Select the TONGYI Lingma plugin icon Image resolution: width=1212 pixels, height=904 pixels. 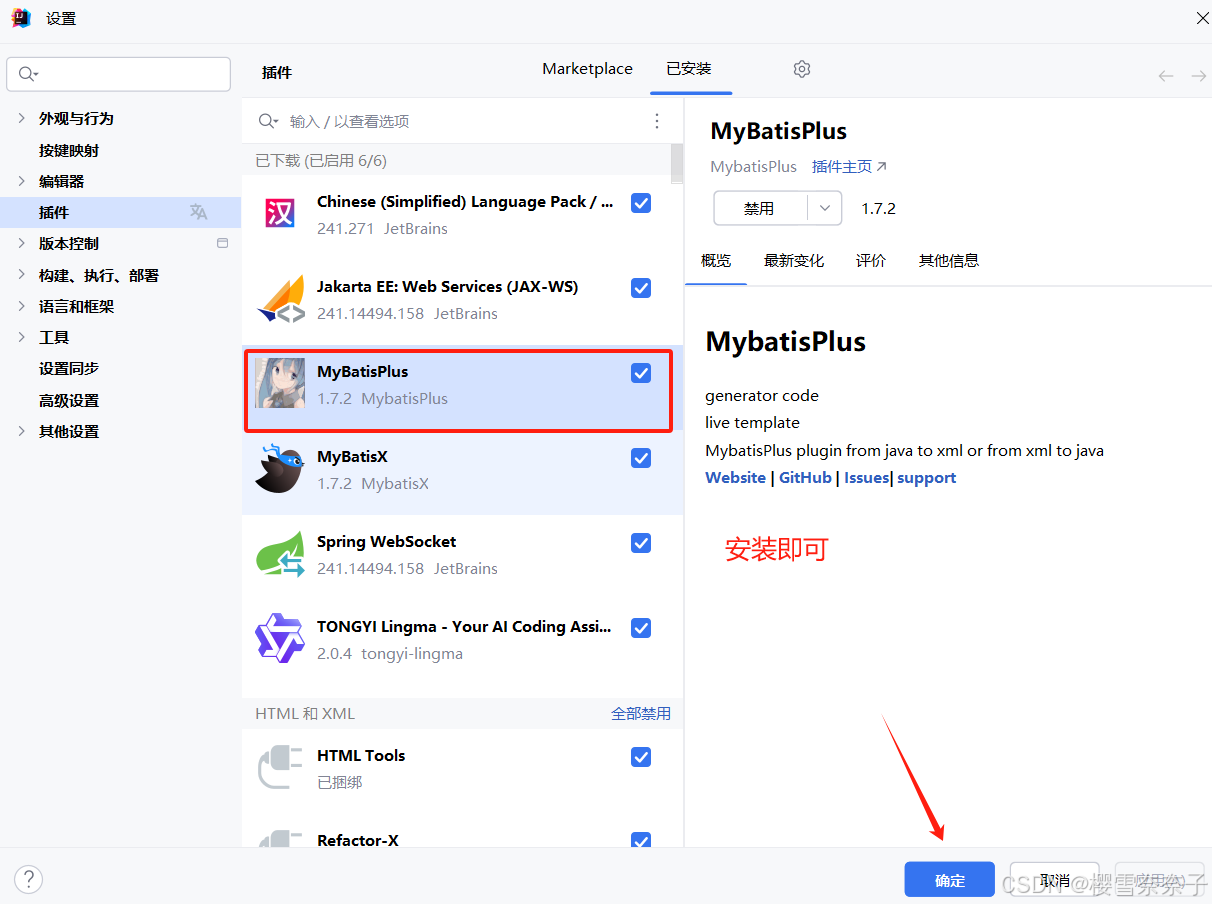coord(280,639)
